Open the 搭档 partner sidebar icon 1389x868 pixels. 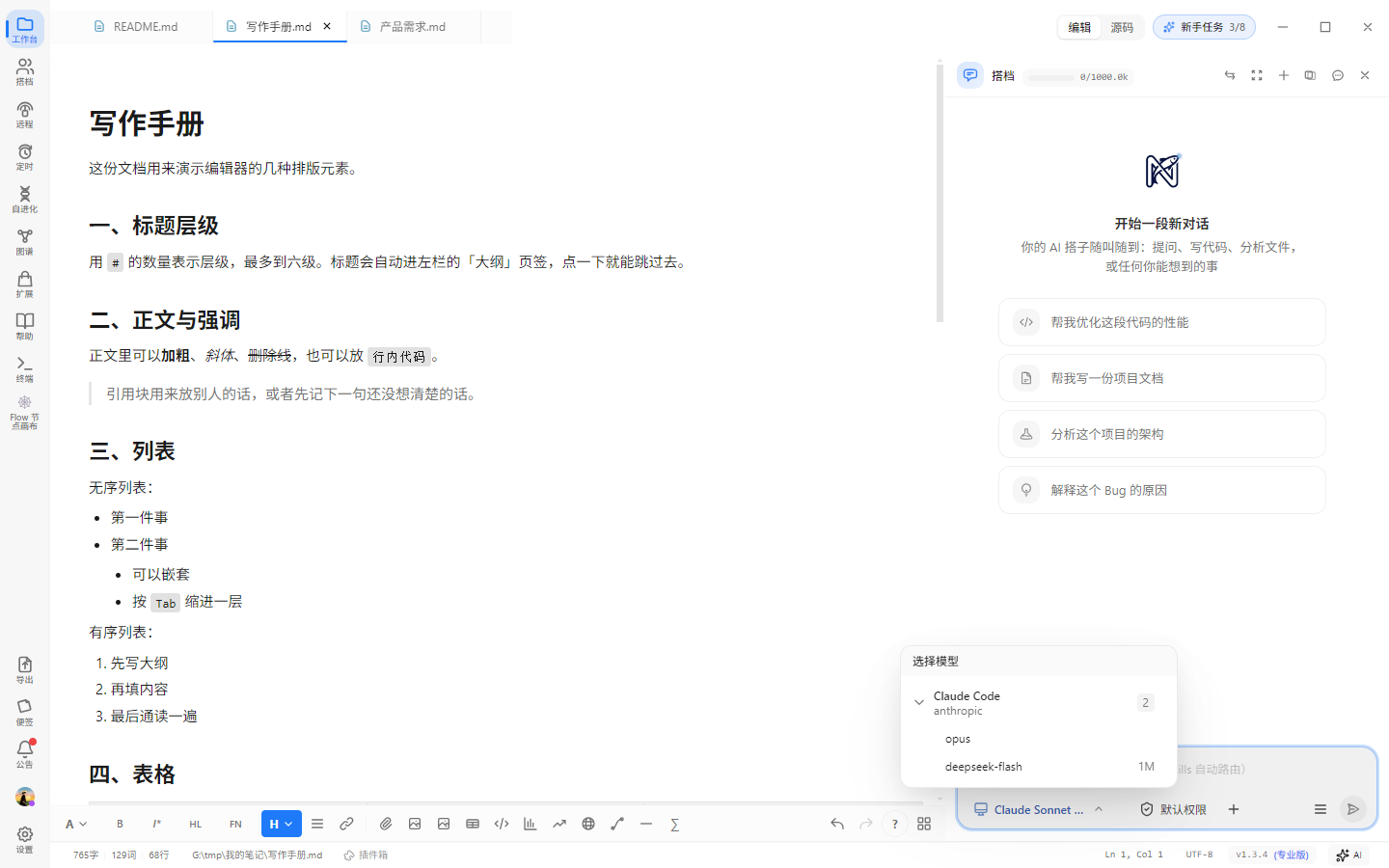pos(25,71)
